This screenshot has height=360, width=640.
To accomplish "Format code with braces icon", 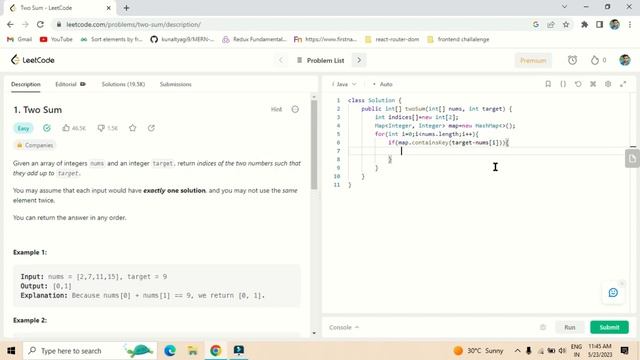I will pos(563,84).
